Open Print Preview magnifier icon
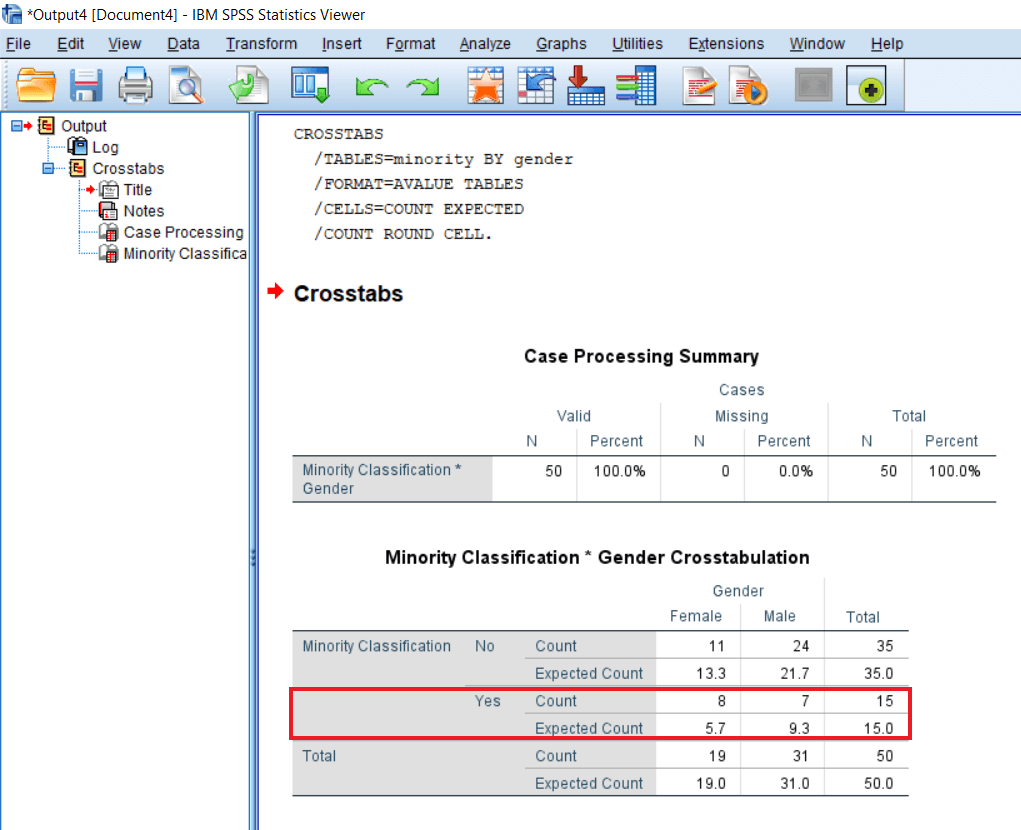The width and height of the screenshot is (1021, 830). tap(186, 85)
